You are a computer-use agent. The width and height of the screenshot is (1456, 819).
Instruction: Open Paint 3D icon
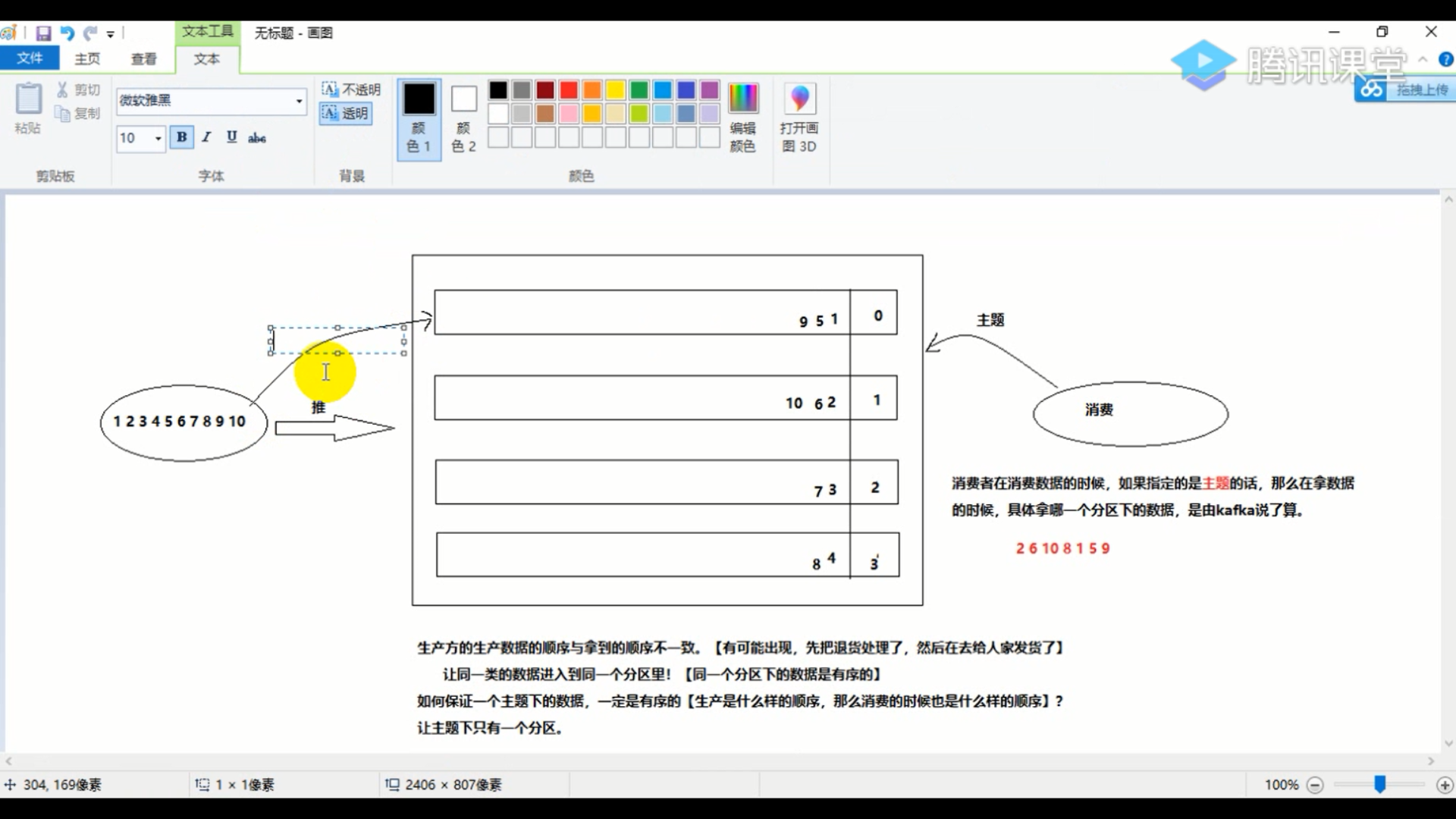[799, 99]
